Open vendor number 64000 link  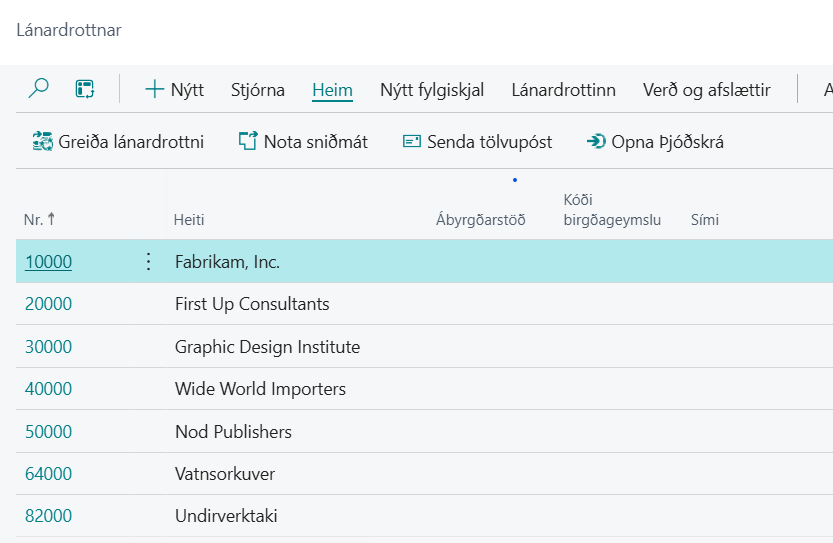pos(48,474)
